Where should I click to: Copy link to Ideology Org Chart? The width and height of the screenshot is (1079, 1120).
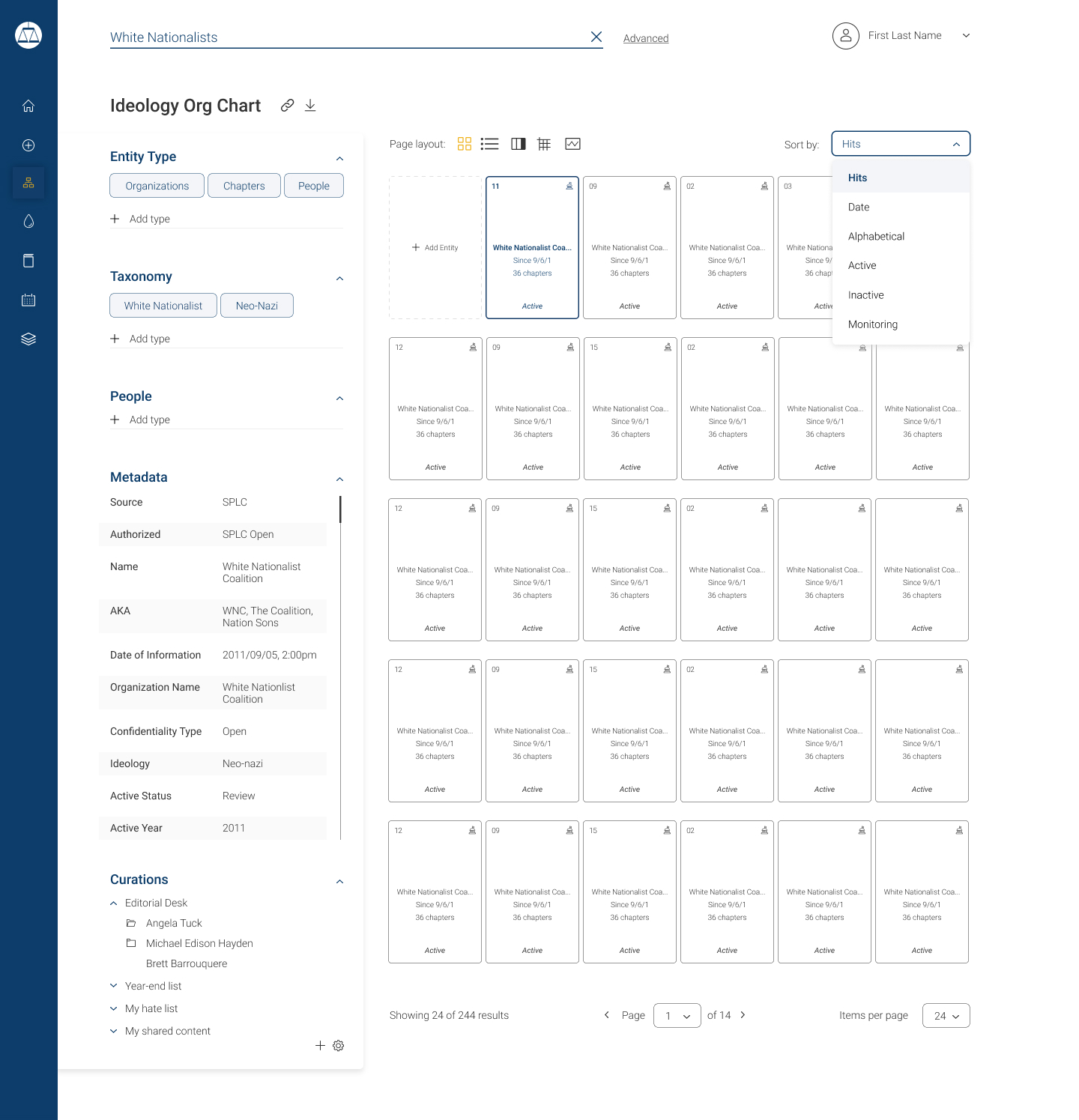287,106
